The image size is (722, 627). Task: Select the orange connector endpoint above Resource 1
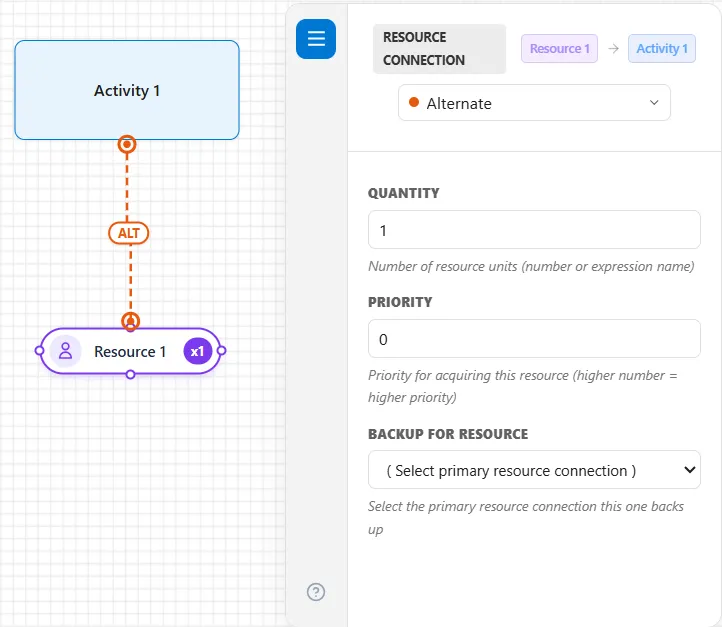click(x=130, y=321)
